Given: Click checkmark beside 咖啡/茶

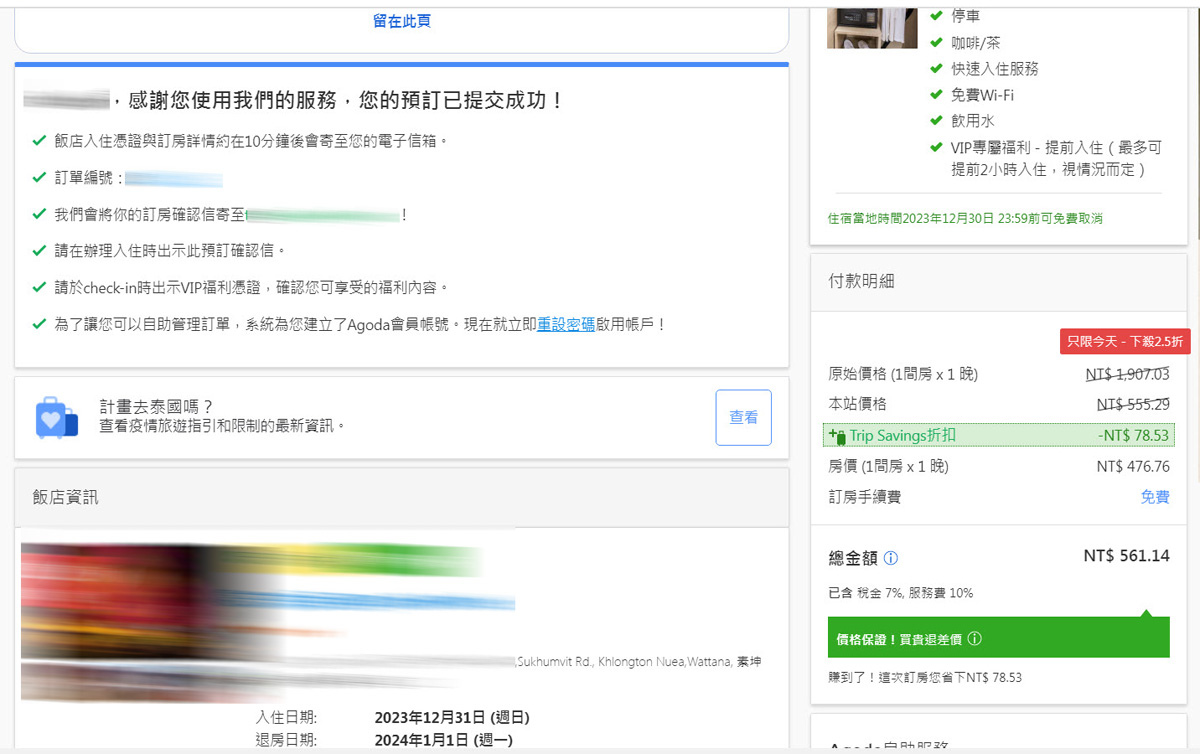Looking at the screenshot, I should pyautogui.click(x=936, y=42).
